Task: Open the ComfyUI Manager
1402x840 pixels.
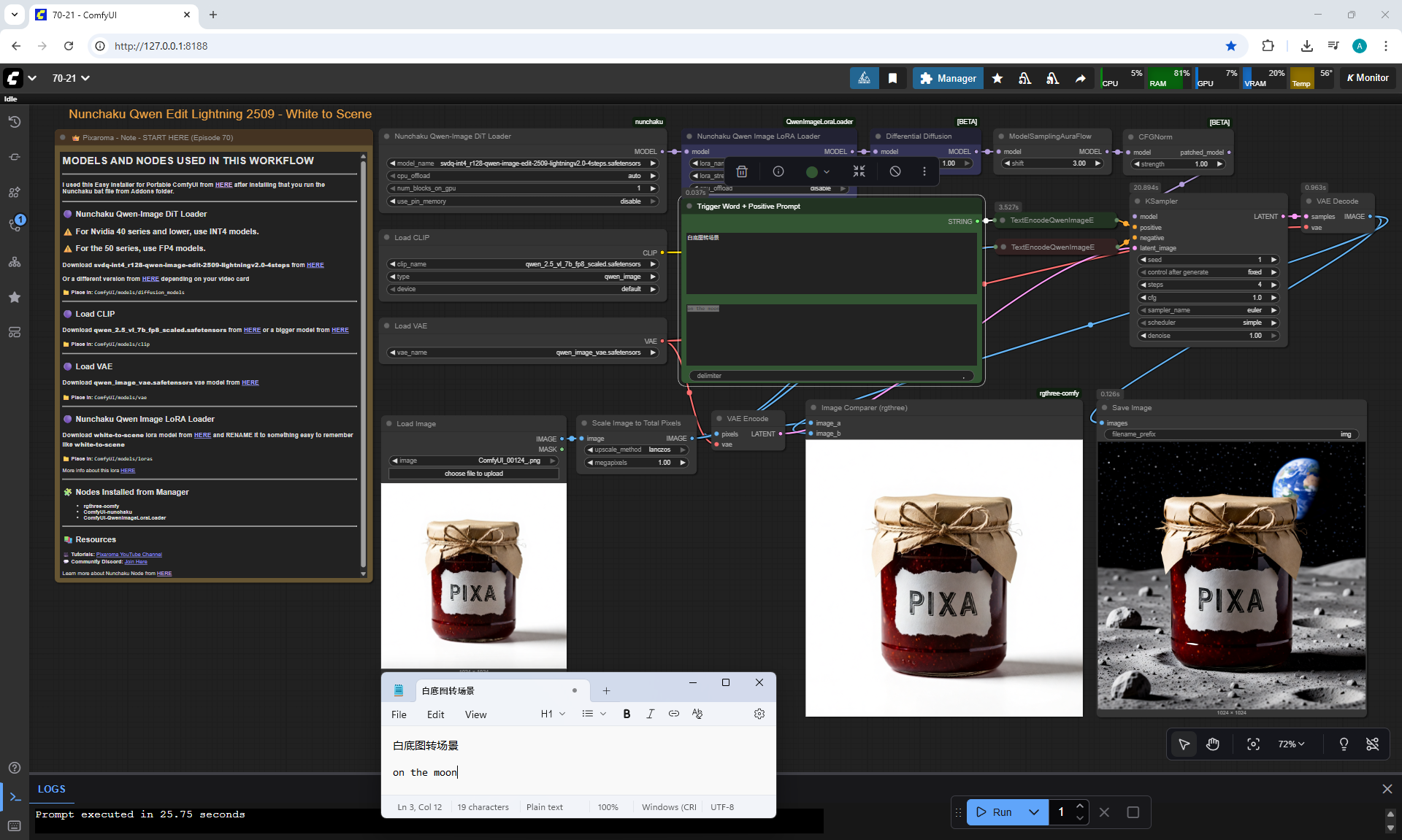Action: (x=947, y=78)
